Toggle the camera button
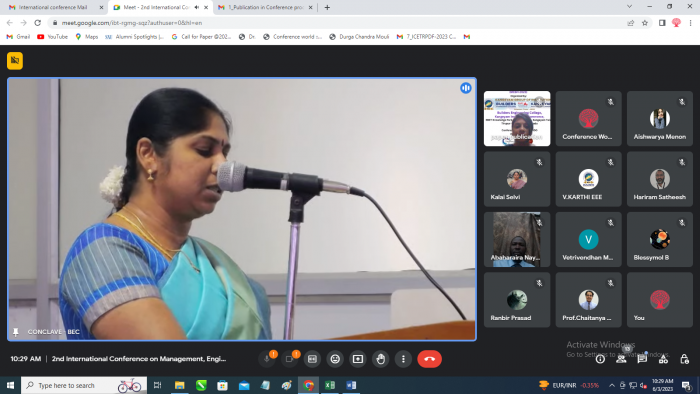700x394 pixels. [289, 359]
